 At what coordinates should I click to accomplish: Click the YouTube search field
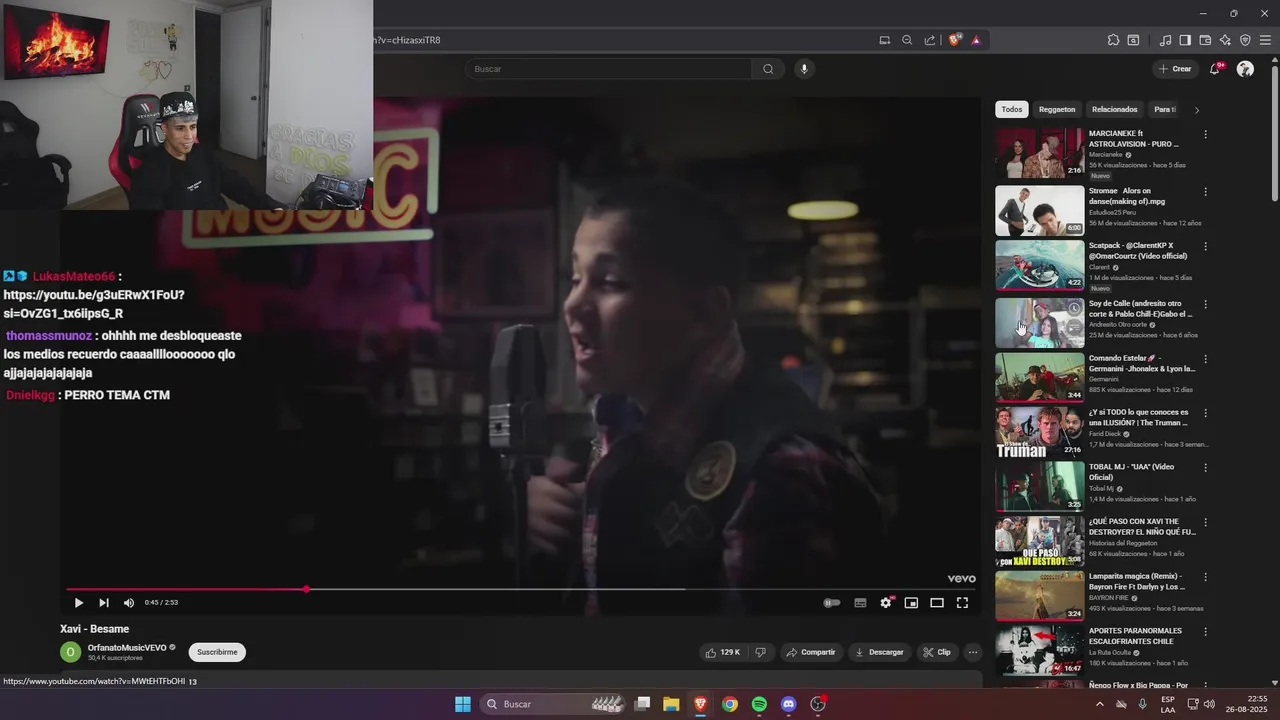pyautogui.click(x=608, y=69)
